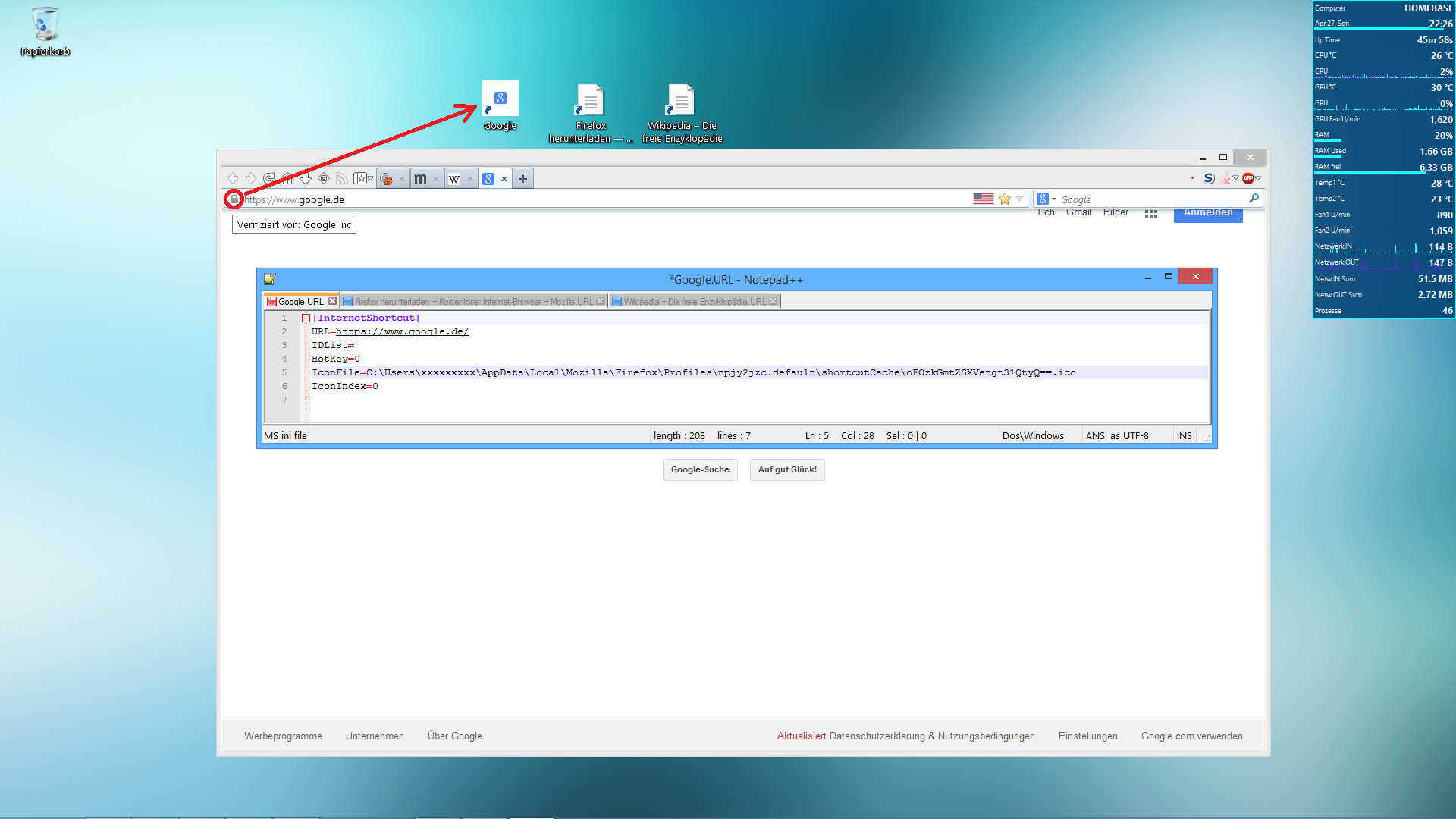The width and height of the screenshot is (1456, 819).
Task: Click the IconFile path line in editor
Action: point(693,372)
